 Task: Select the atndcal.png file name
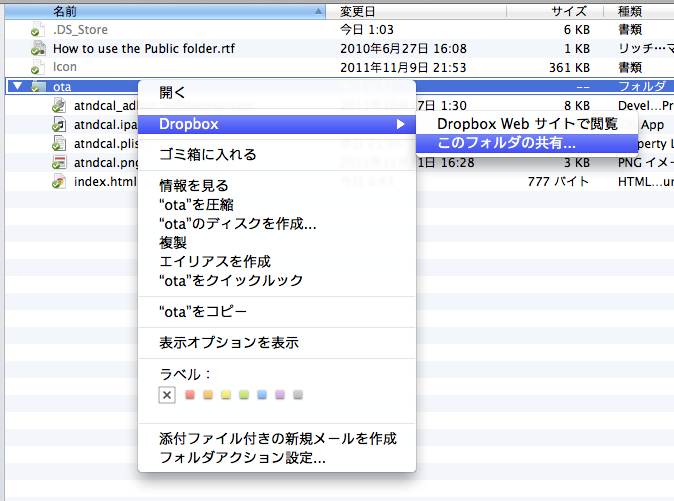click(106, 163)
